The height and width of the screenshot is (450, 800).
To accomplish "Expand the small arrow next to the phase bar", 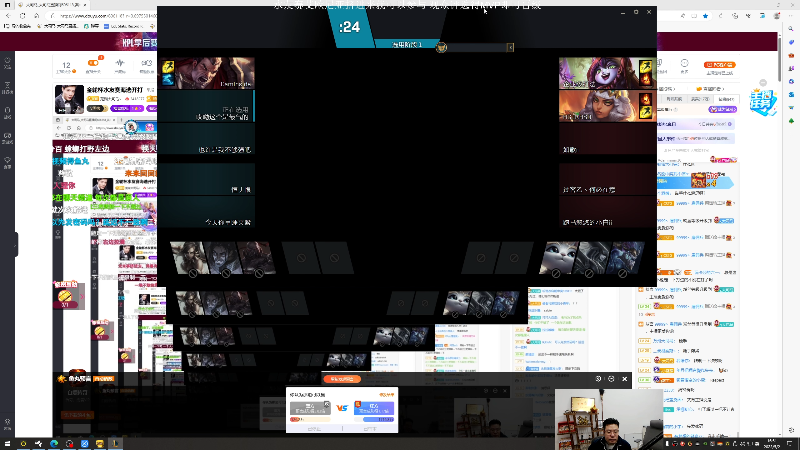I will point(510,47).
